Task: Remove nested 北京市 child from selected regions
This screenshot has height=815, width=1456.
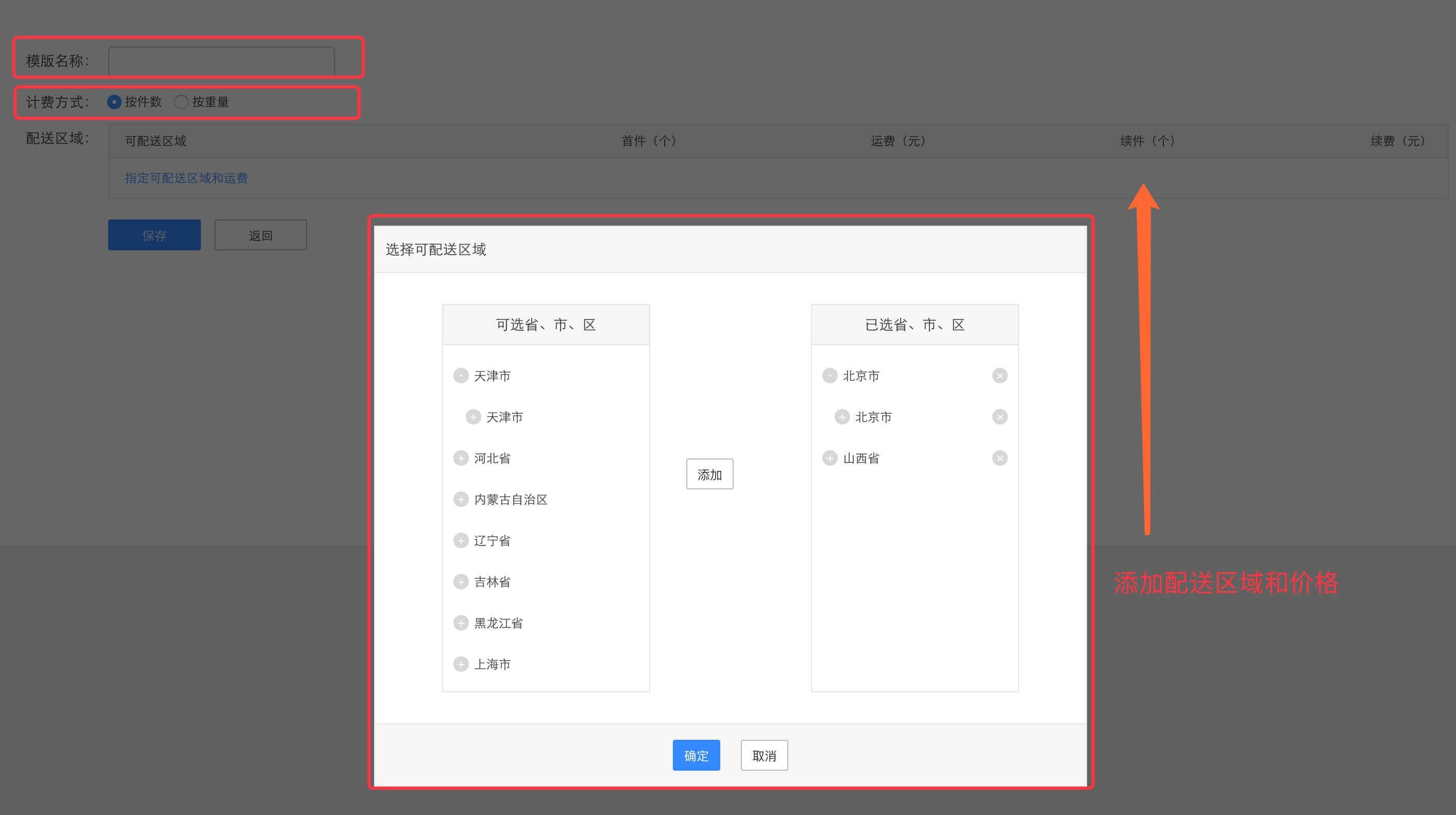Action: pos(1000,417)
